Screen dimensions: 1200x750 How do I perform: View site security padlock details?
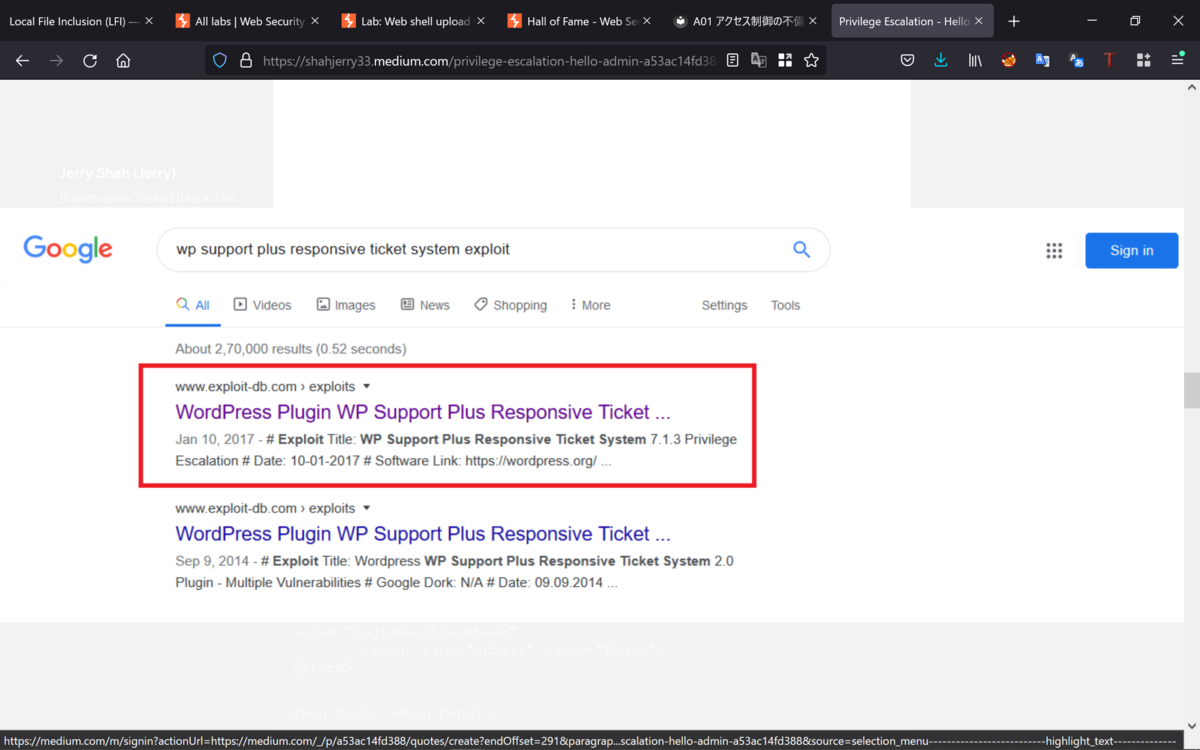tap(246, 61)
